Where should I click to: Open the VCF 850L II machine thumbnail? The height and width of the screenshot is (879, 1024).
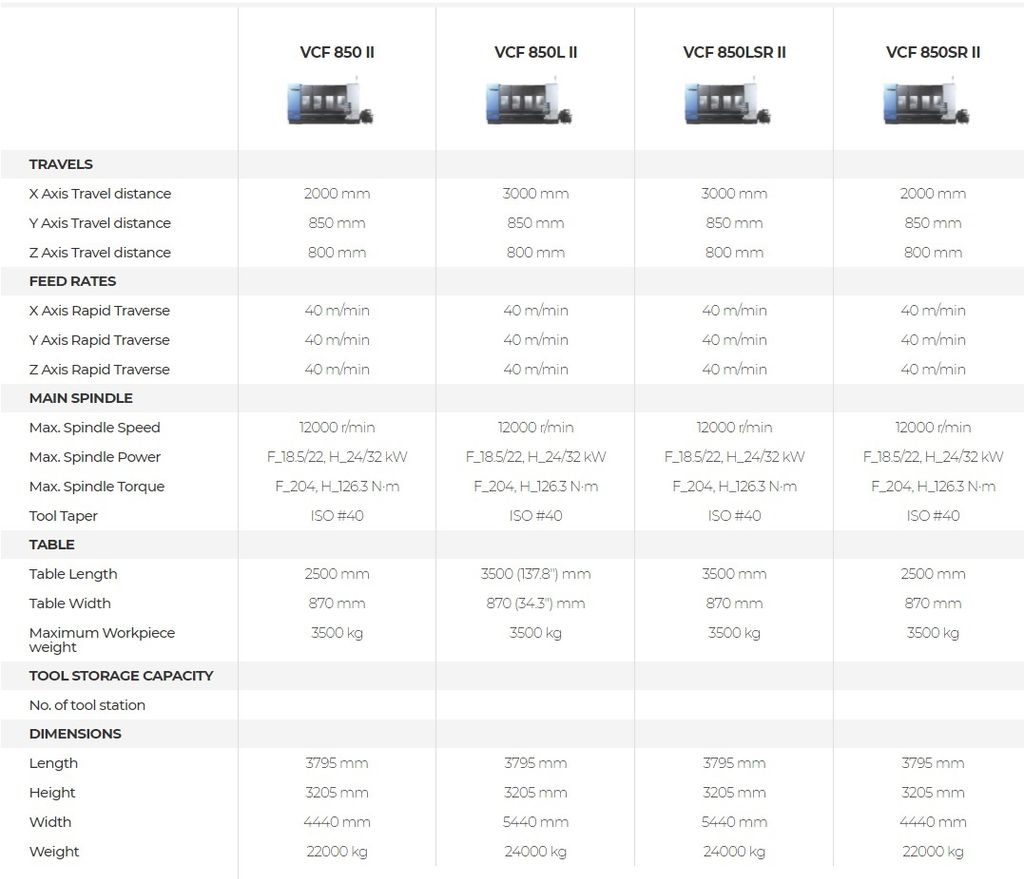coord(530,101)
